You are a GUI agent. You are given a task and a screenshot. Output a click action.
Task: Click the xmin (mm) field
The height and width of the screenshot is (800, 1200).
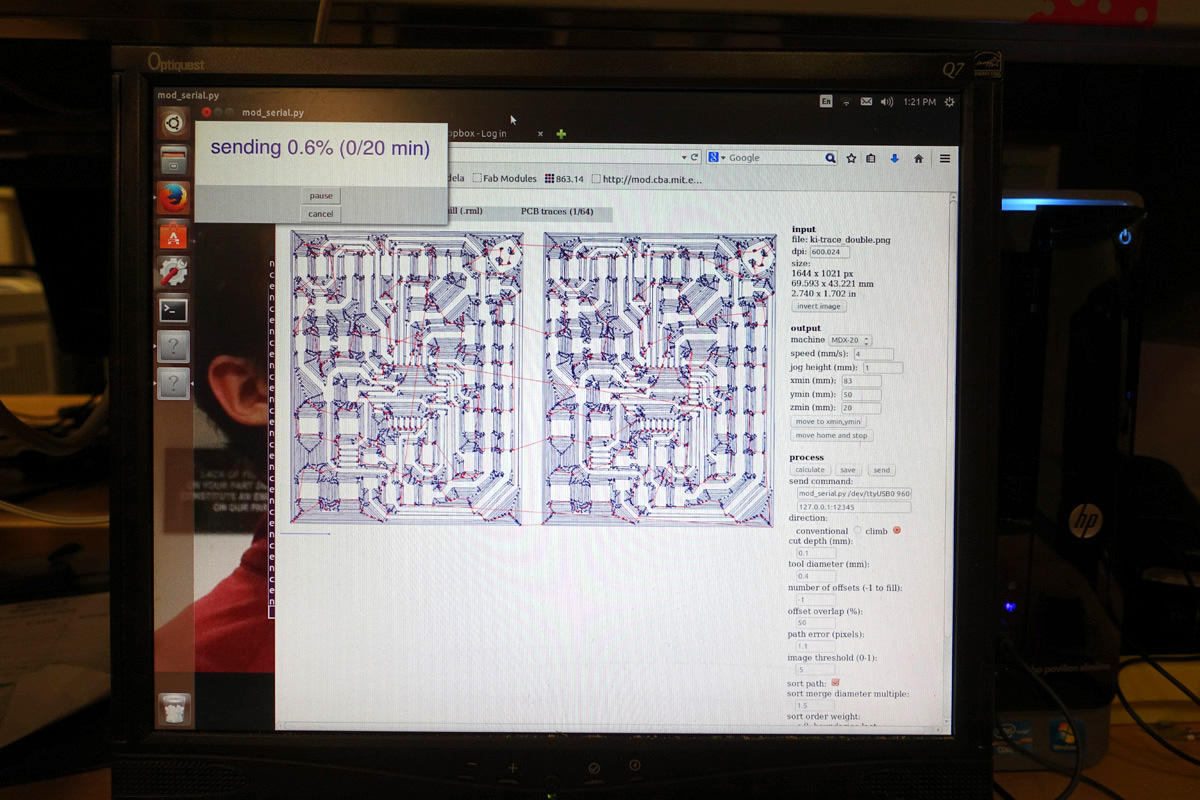point(861,381)
